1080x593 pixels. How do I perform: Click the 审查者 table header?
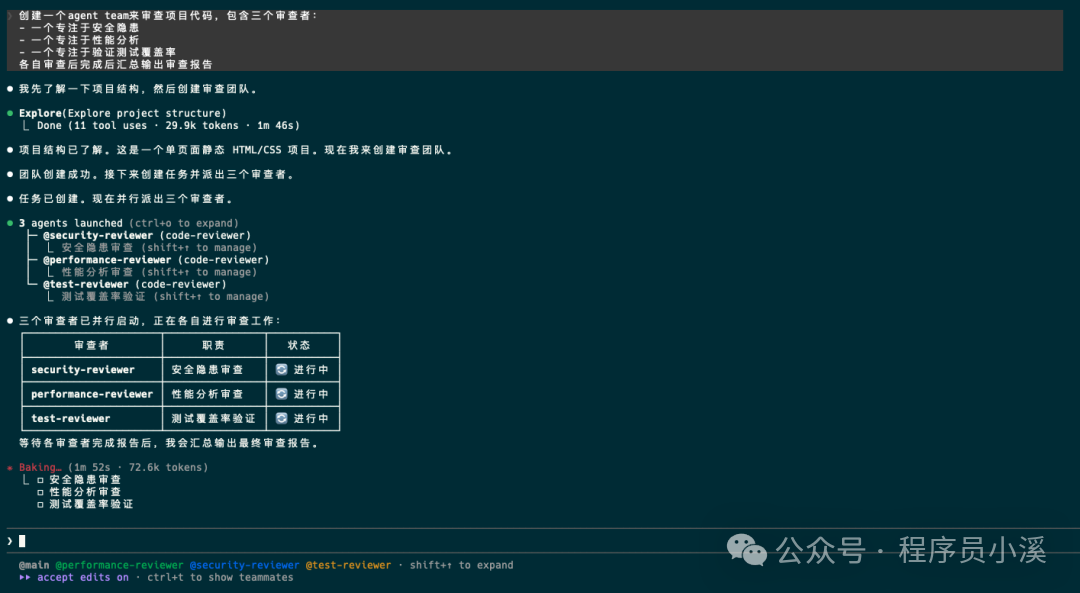[92, 345]
